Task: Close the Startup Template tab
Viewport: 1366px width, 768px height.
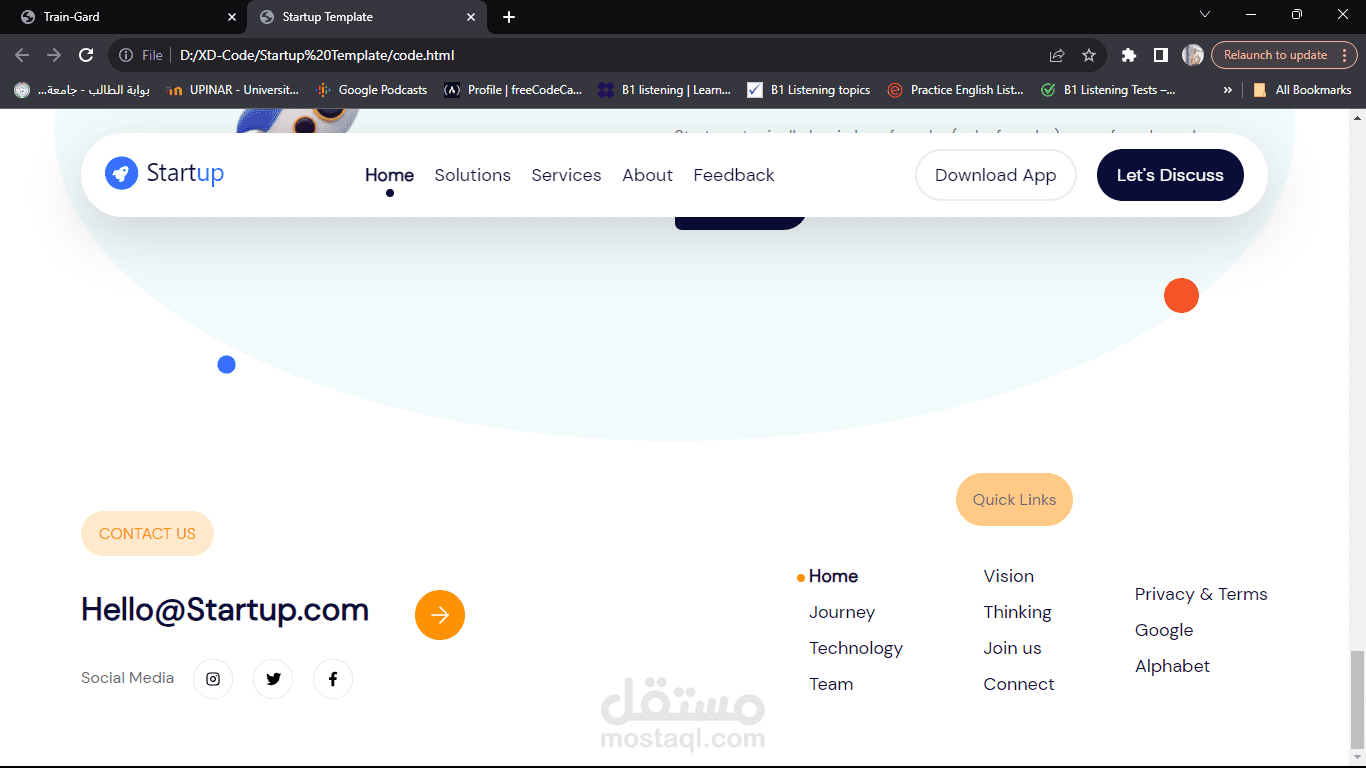Action: pos(471,17)
